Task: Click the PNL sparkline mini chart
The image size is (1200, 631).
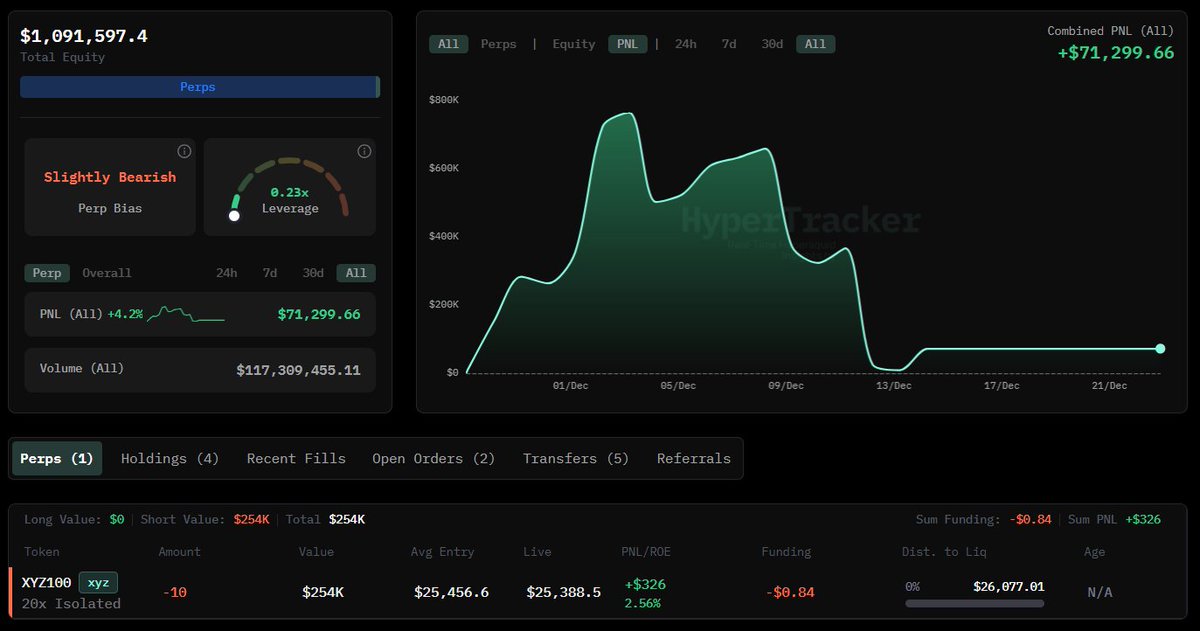Action: (x=186, y=314)
